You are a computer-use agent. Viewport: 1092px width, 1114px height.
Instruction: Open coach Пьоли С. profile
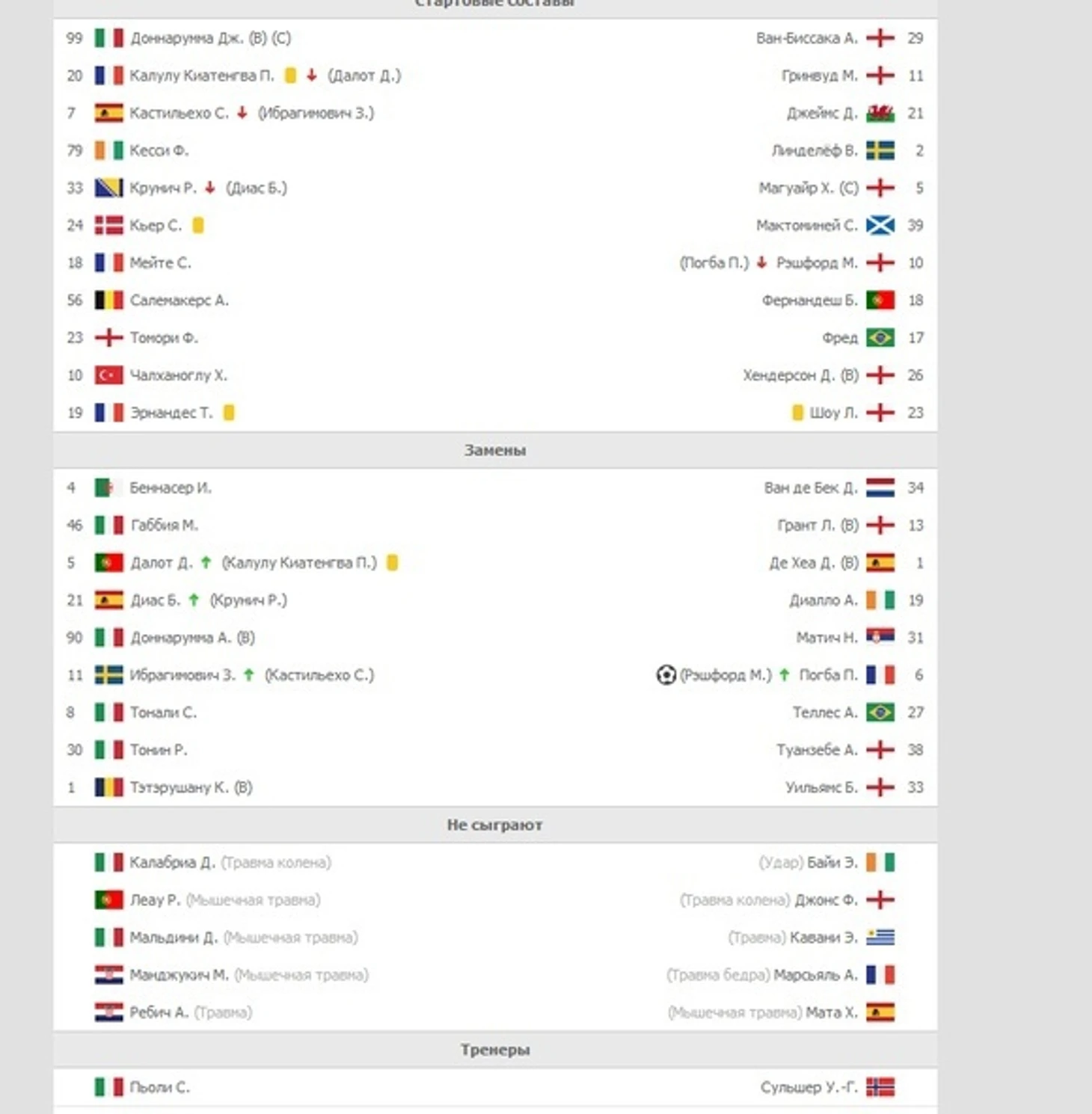[x=160, y=1088]
